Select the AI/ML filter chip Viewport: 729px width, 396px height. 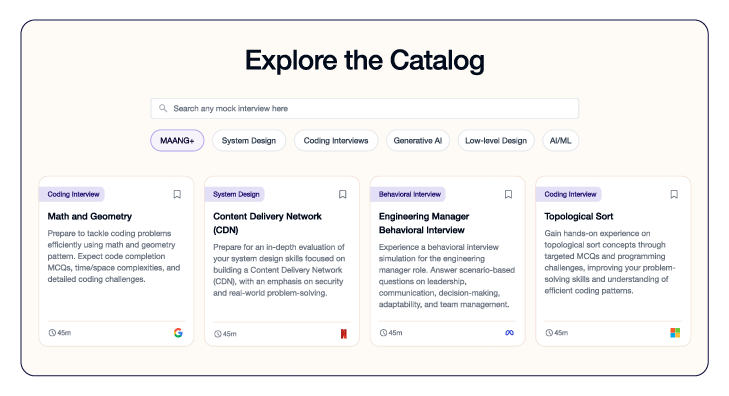pos(561,140)
